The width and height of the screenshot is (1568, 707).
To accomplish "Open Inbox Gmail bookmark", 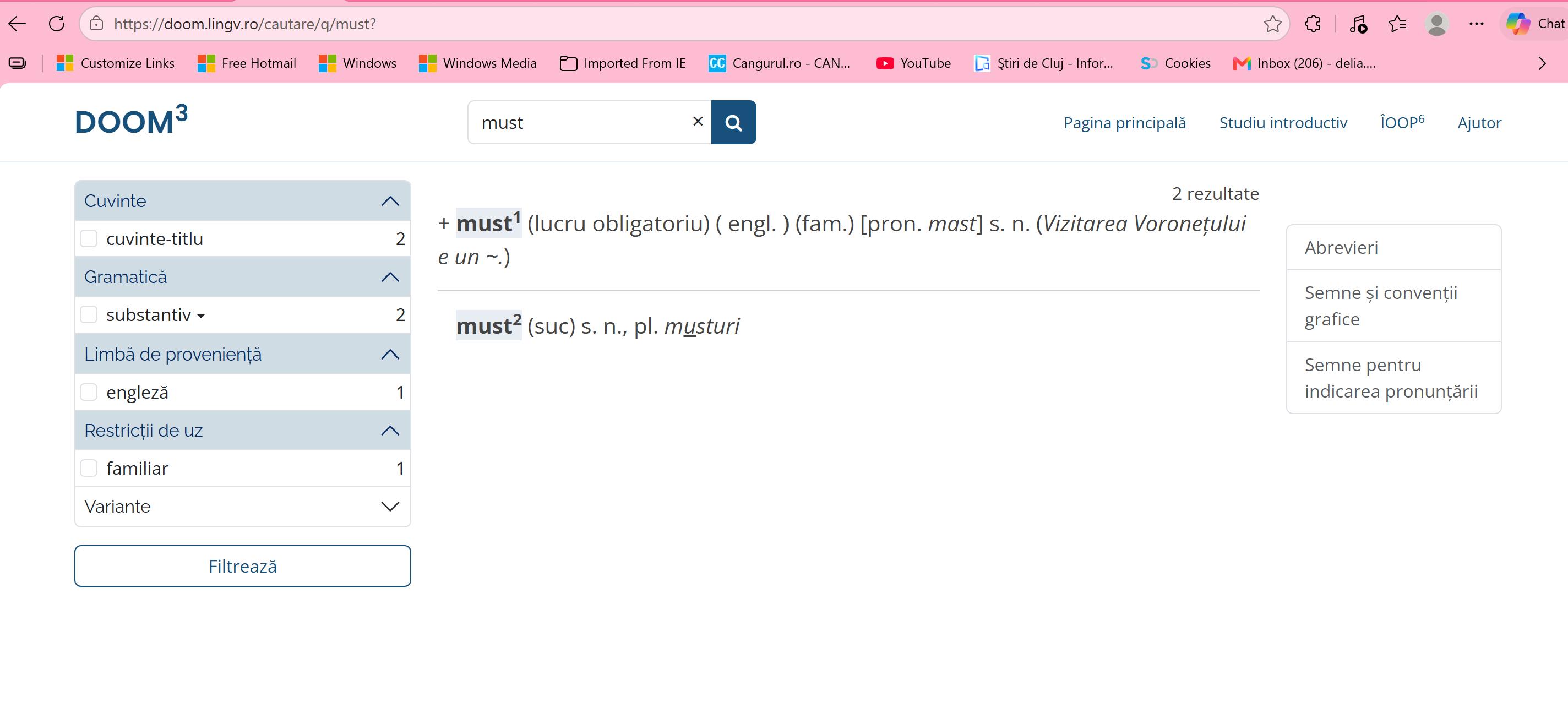I will click(1304, 63).
